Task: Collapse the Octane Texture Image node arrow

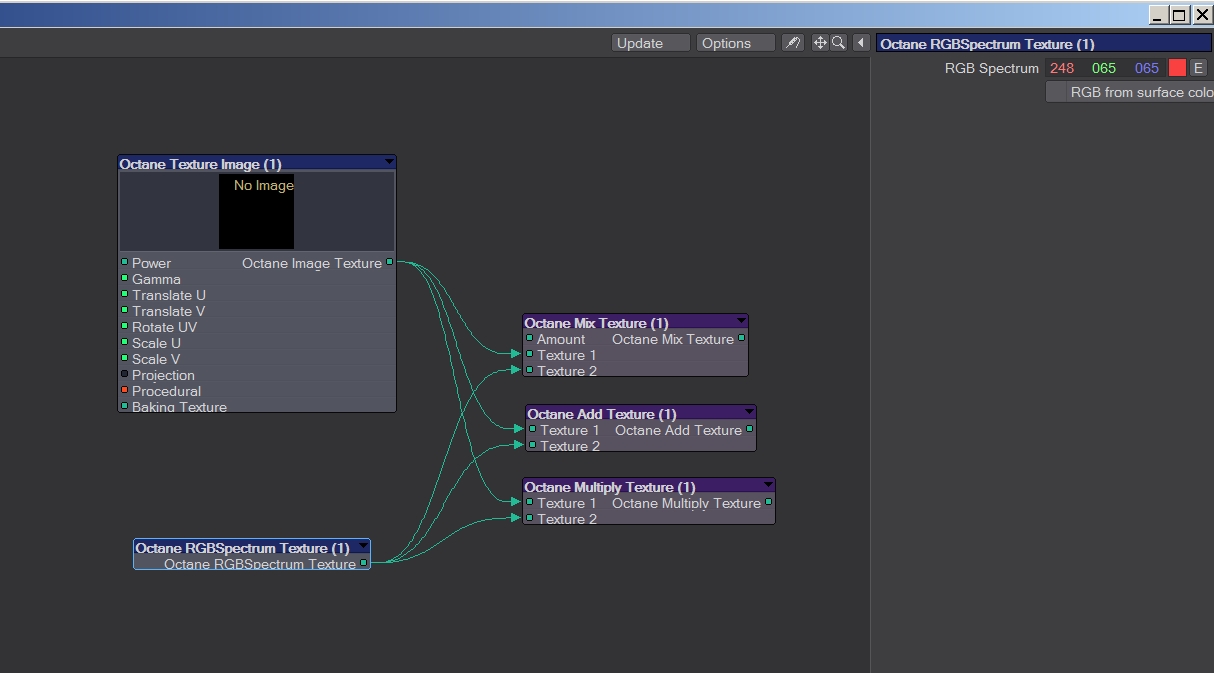Action: point(389,162)
